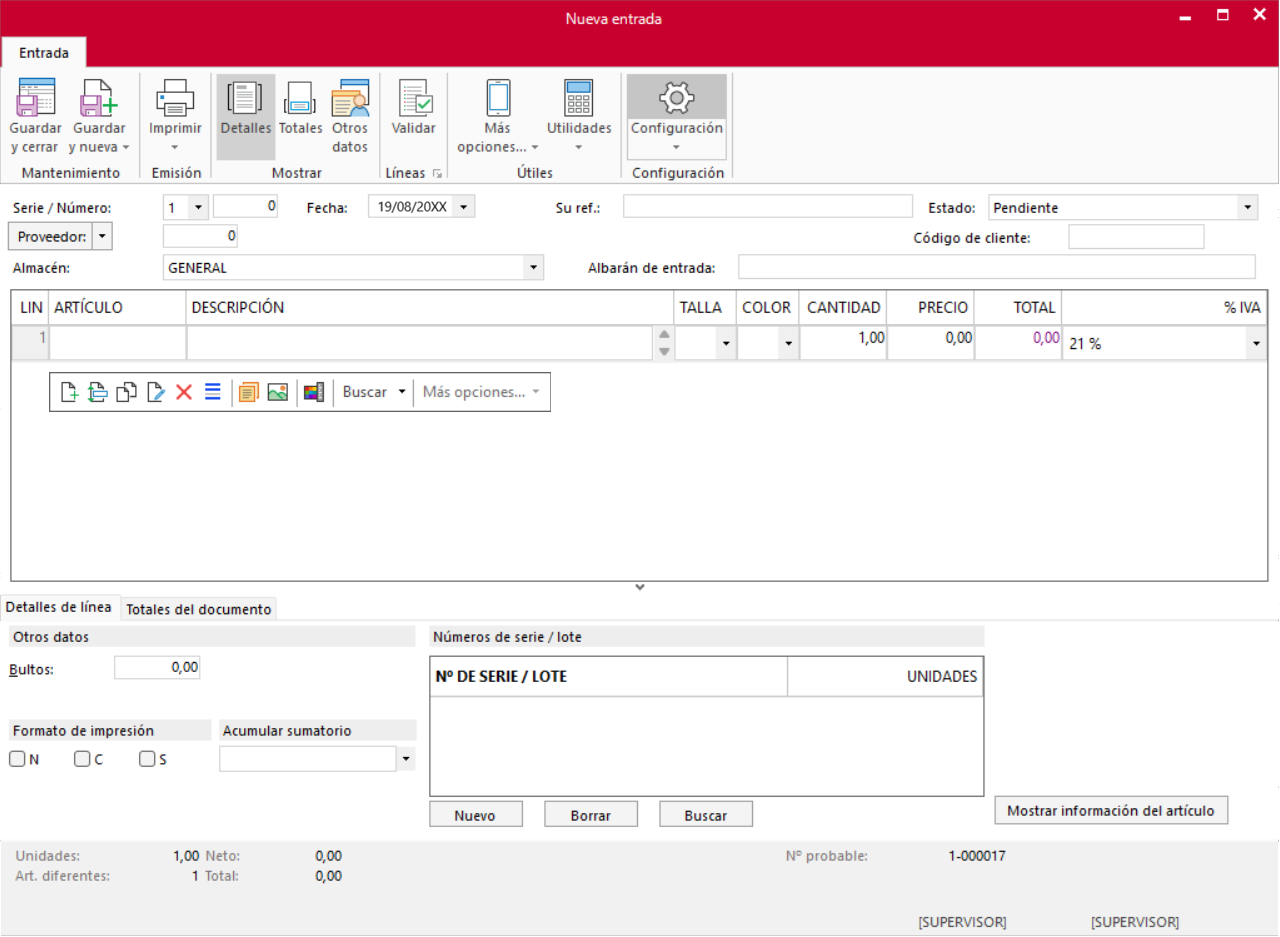Screen dimensions: 1280x937
Task: Click the Validar lines icon
Action: (414, 98)
